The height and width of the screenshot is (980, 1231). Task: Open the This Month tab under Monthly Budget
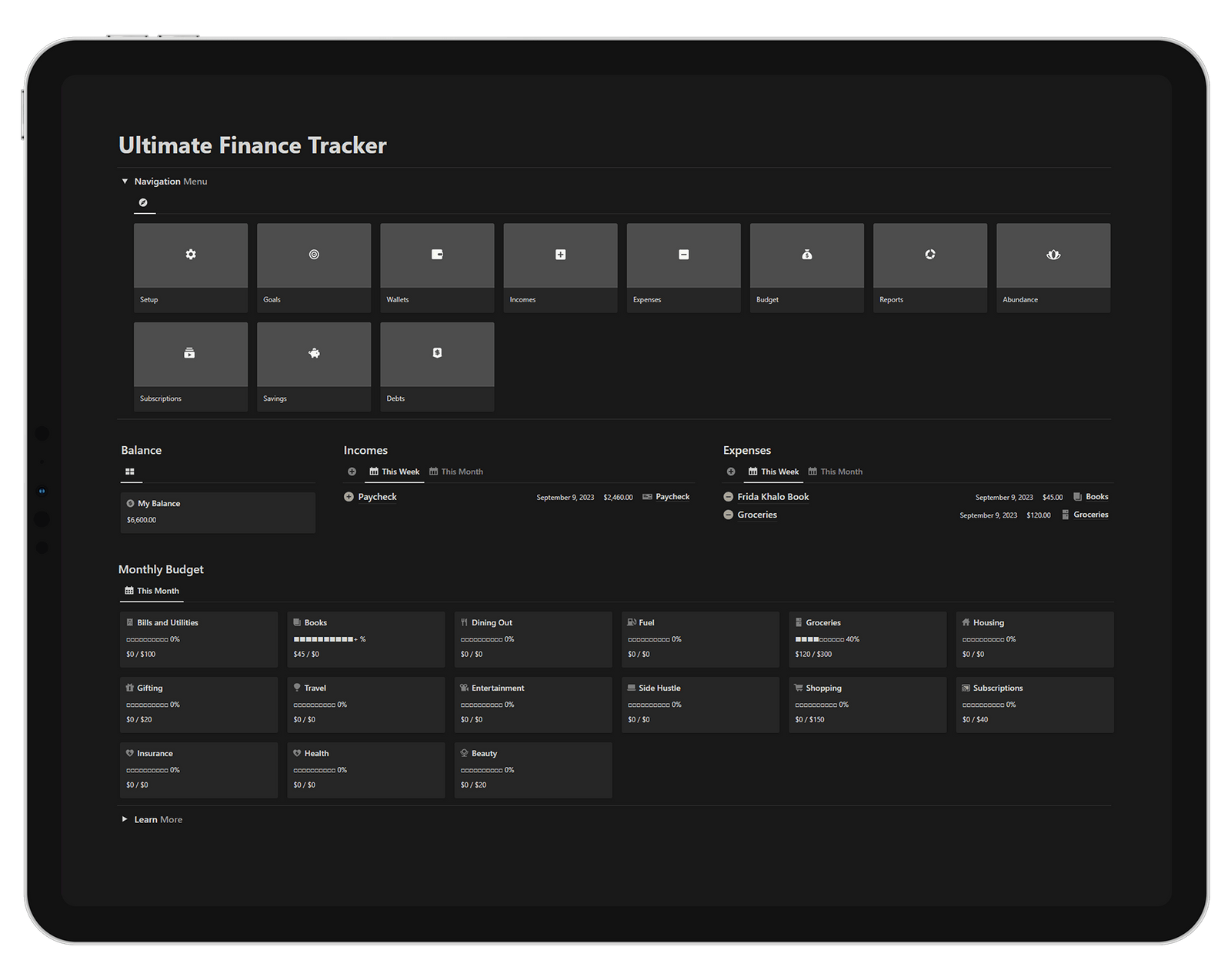coord(152,591)
